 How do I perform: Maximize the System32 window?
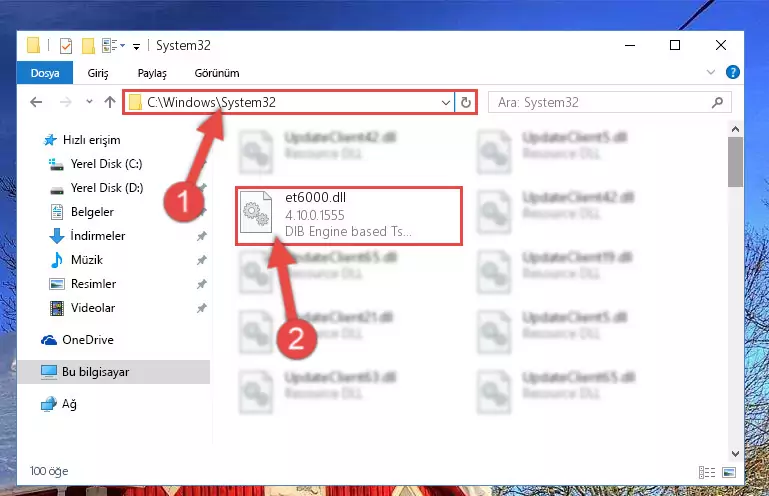pyautogui.click(x=675, y=46)
